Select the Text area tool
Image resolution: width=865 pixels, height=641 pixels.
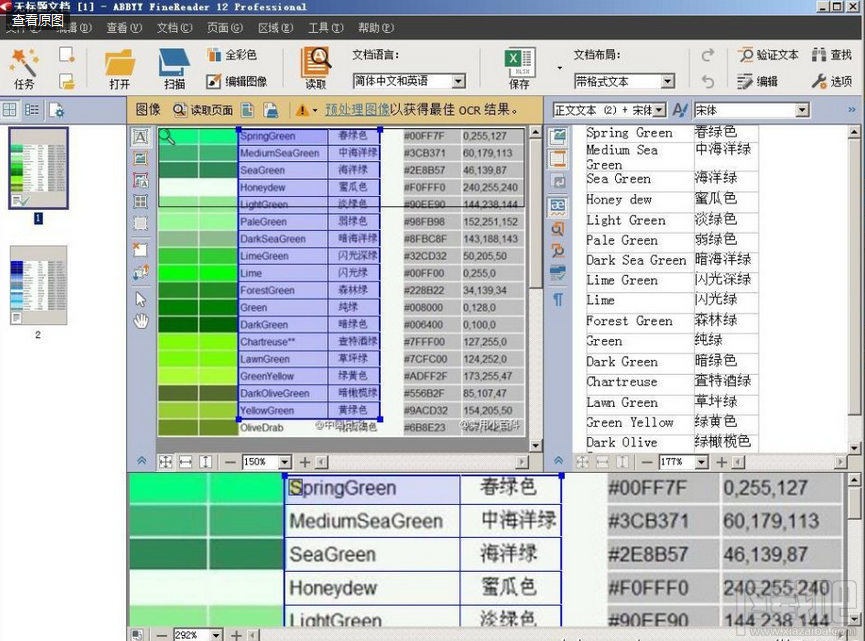pos(141,135)
